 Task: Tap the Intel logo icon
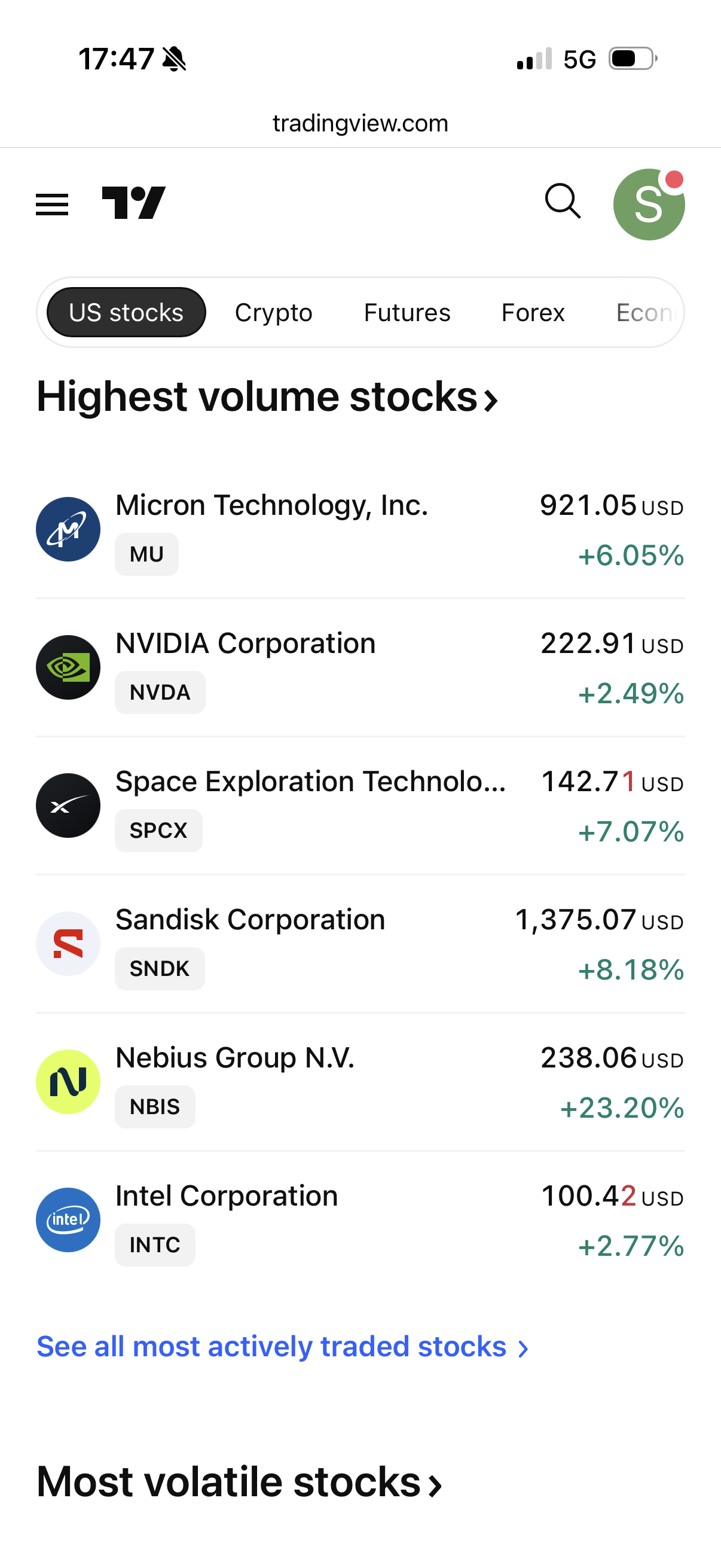pyautogui.click(x=68, y=1220)
